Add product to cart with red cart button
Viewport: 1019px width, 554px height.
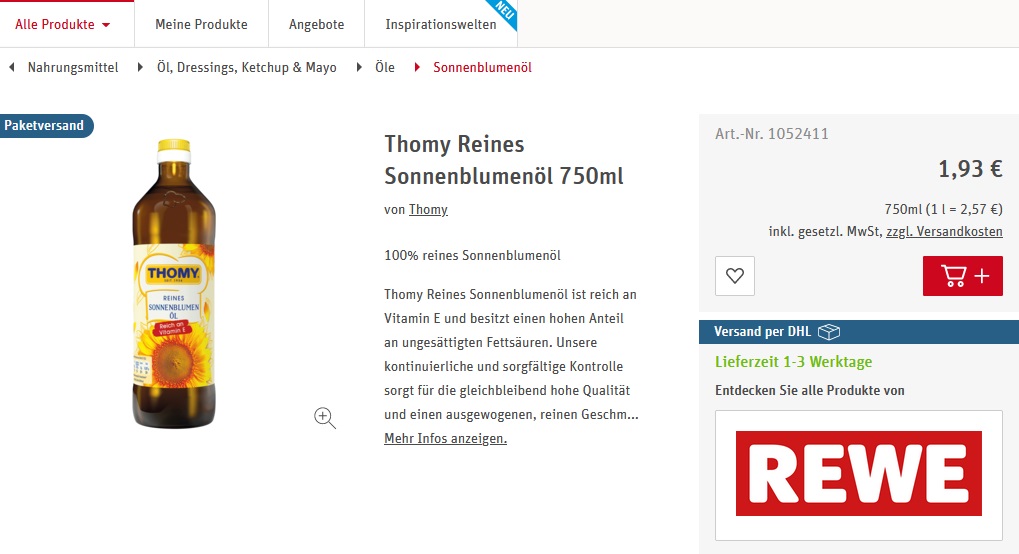pos(962,276)
